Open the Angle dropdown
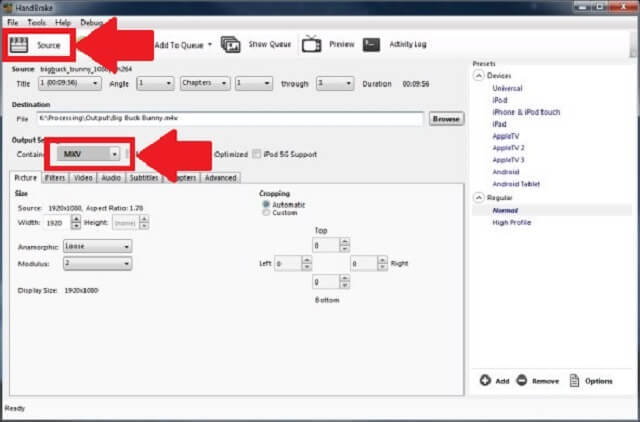The image size is (640, 422). coord(156,83)
